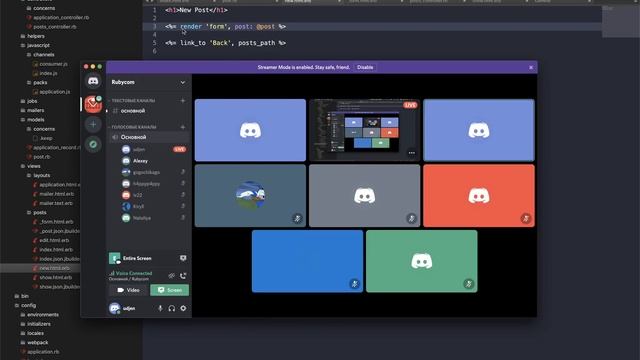
Task: Open show.html.erb in editor sidebar
Action: point(56,278)
